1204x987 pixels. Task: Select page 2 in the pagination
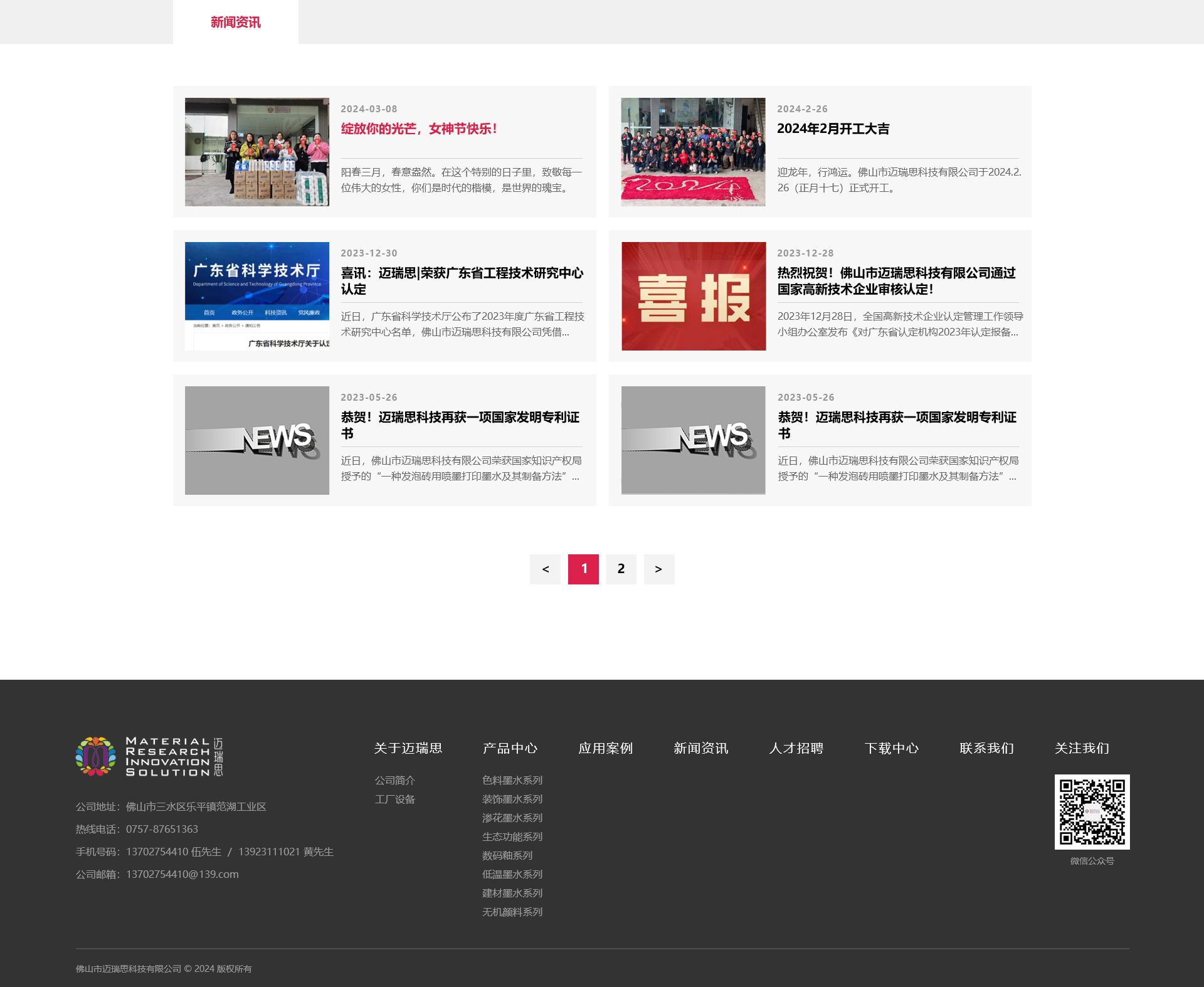621,569
